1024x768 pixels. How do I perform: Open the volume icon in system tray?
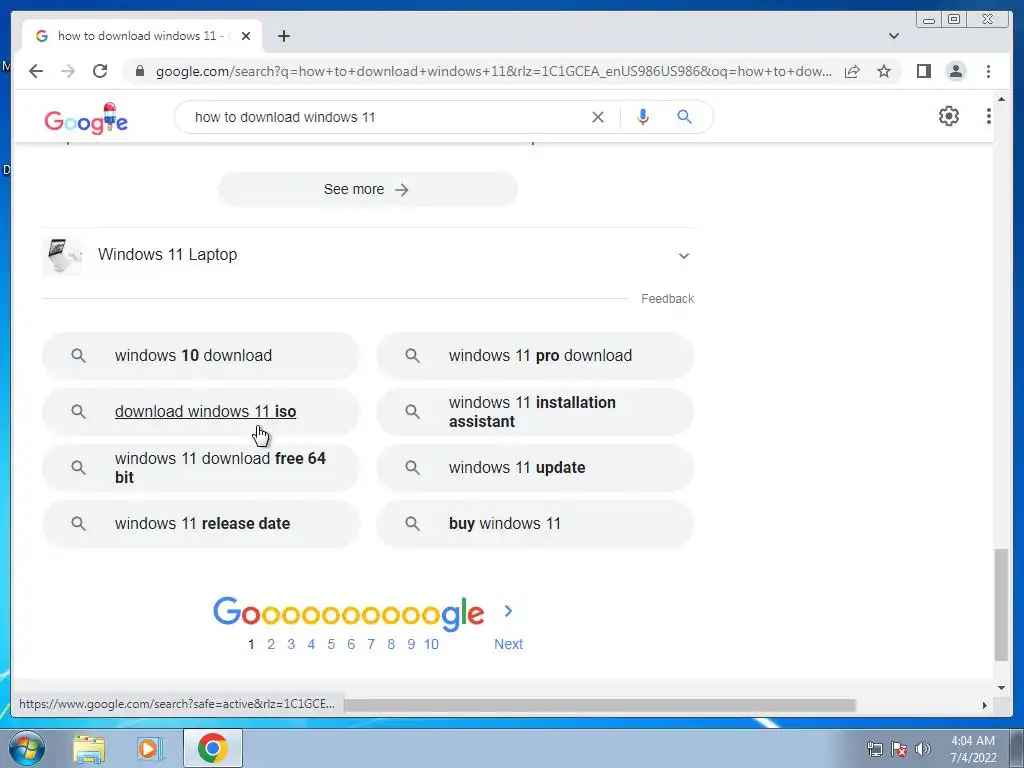click(923, 749)
